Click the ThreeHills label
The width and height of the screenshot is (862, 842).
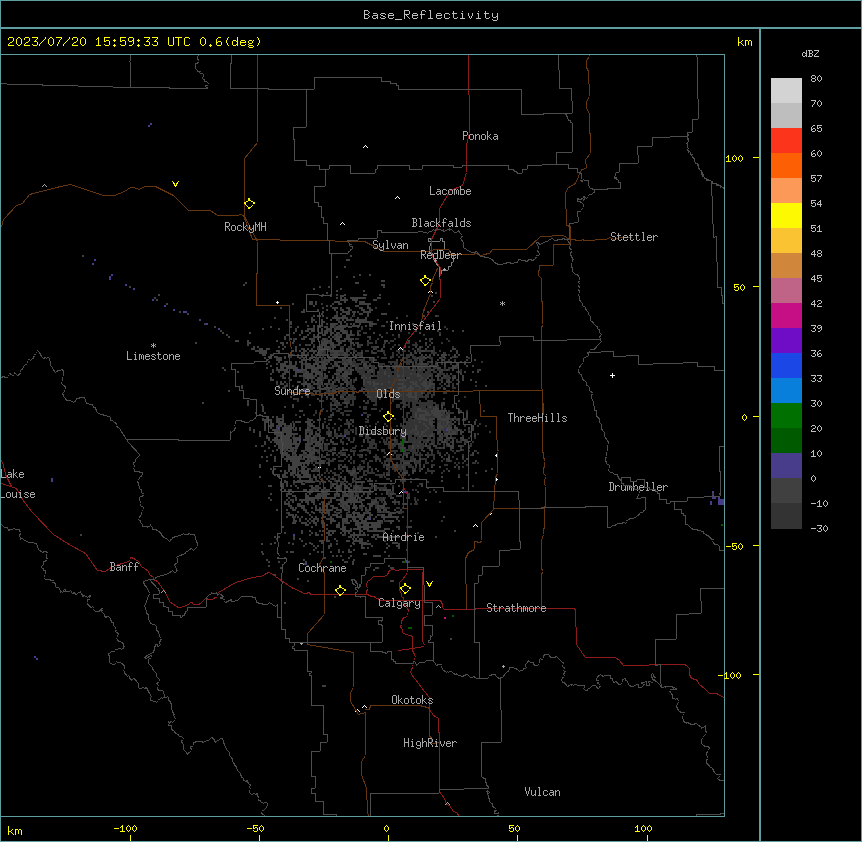(537, 418)
